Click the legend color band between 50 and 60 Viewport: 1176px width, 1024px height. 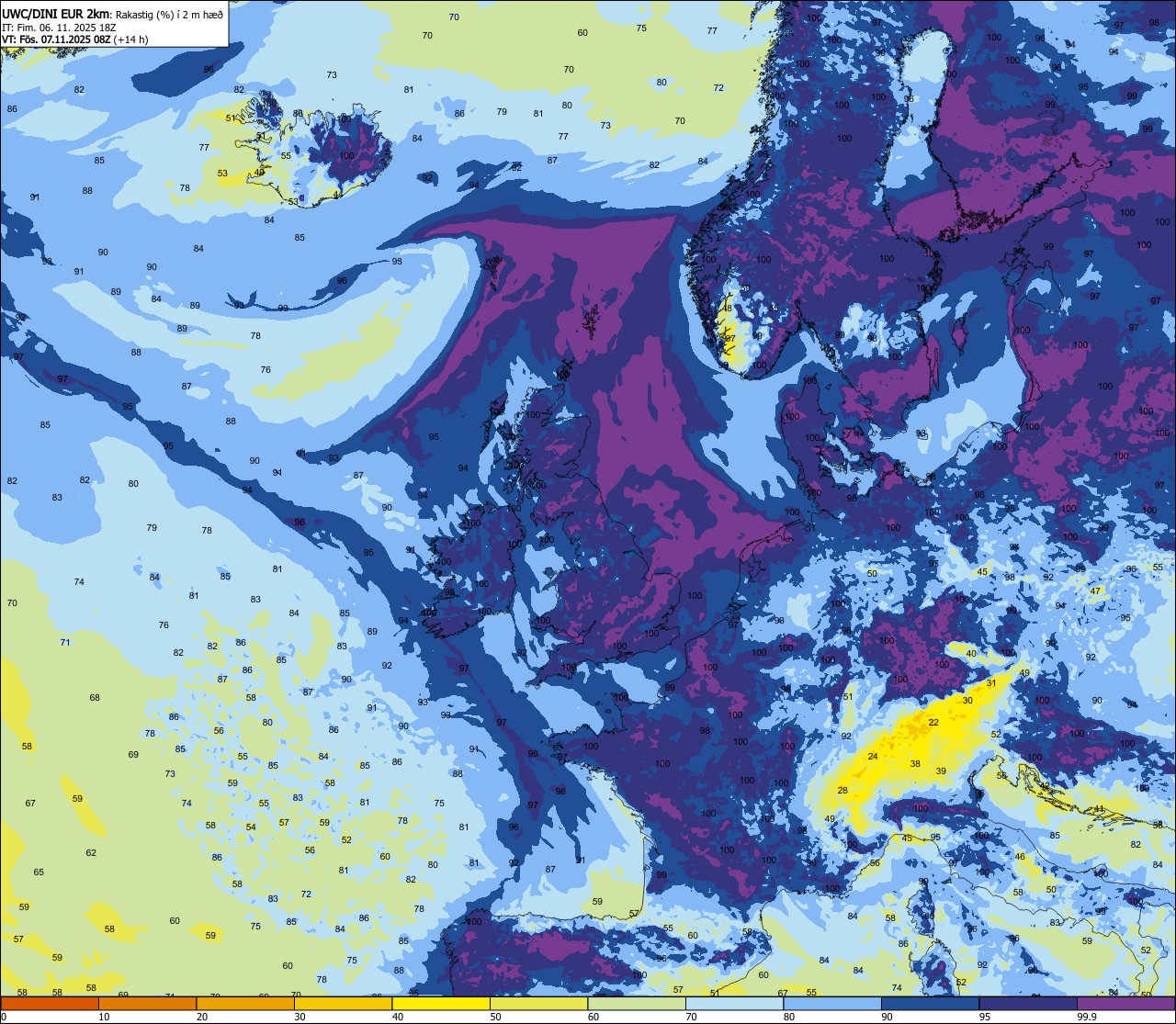coord(538,1004)
